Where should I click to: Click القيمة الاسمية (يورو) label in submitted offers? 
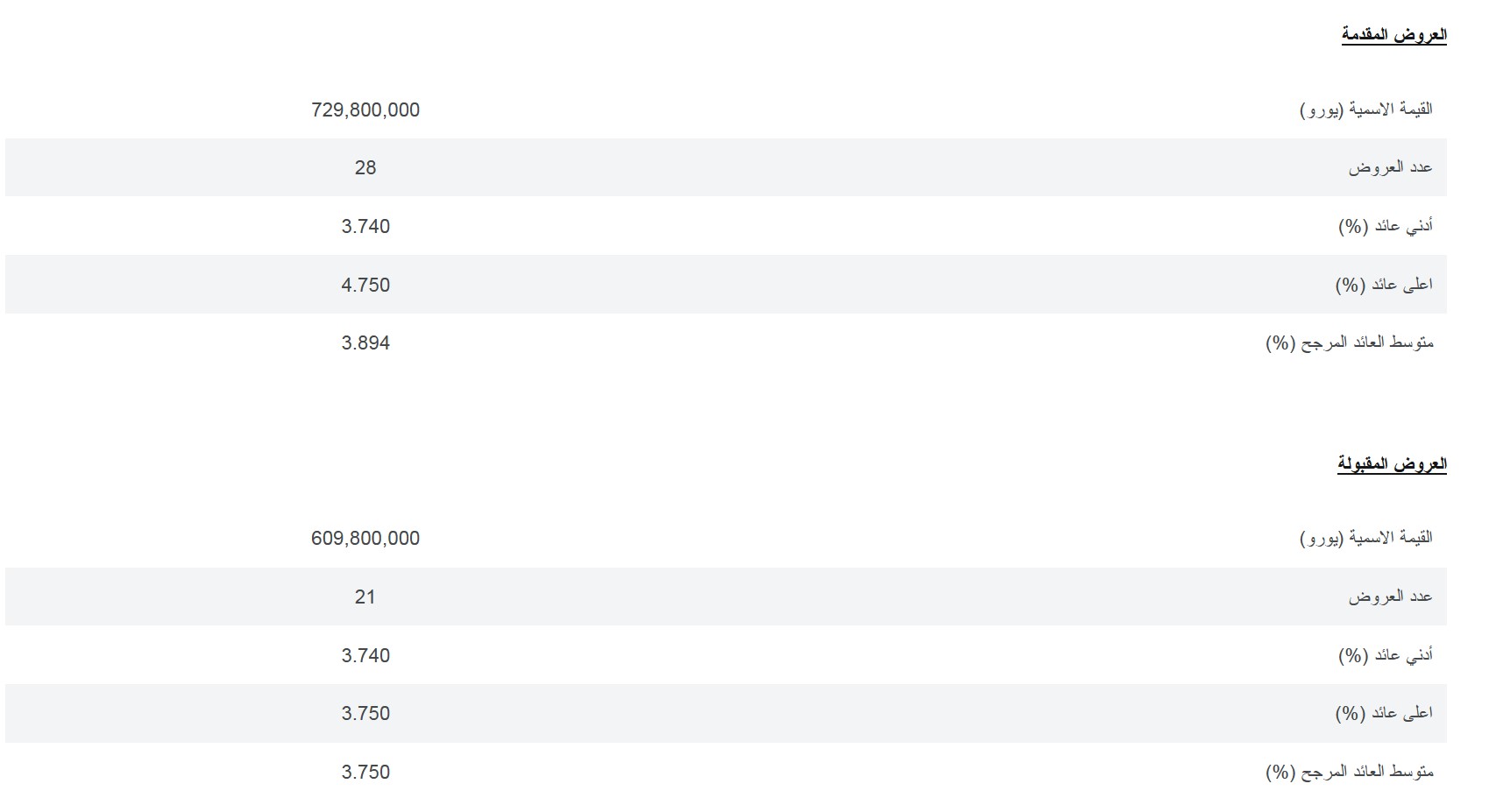(1366, 109)
